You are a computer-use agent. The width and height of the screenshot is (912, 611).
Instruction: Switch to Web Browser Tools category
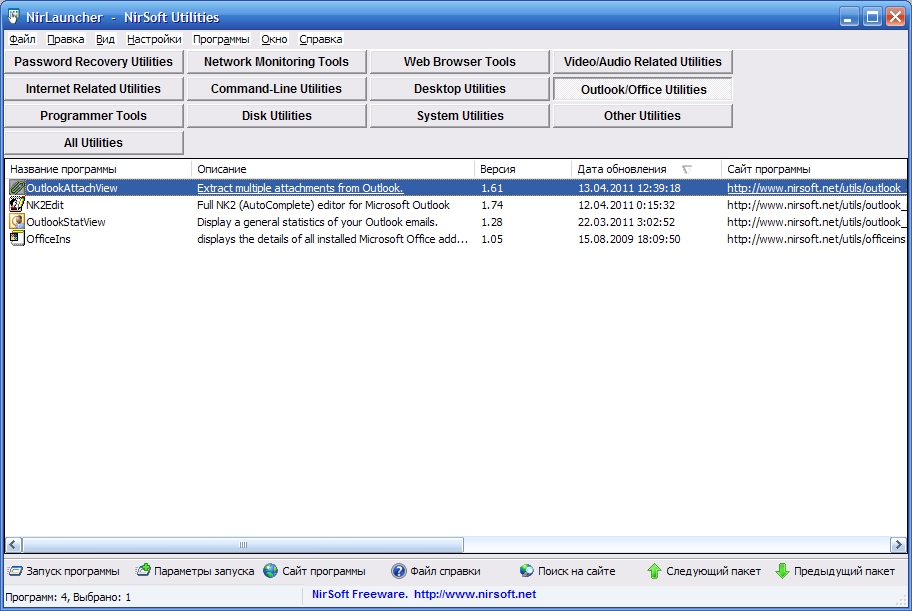[459, 62]
